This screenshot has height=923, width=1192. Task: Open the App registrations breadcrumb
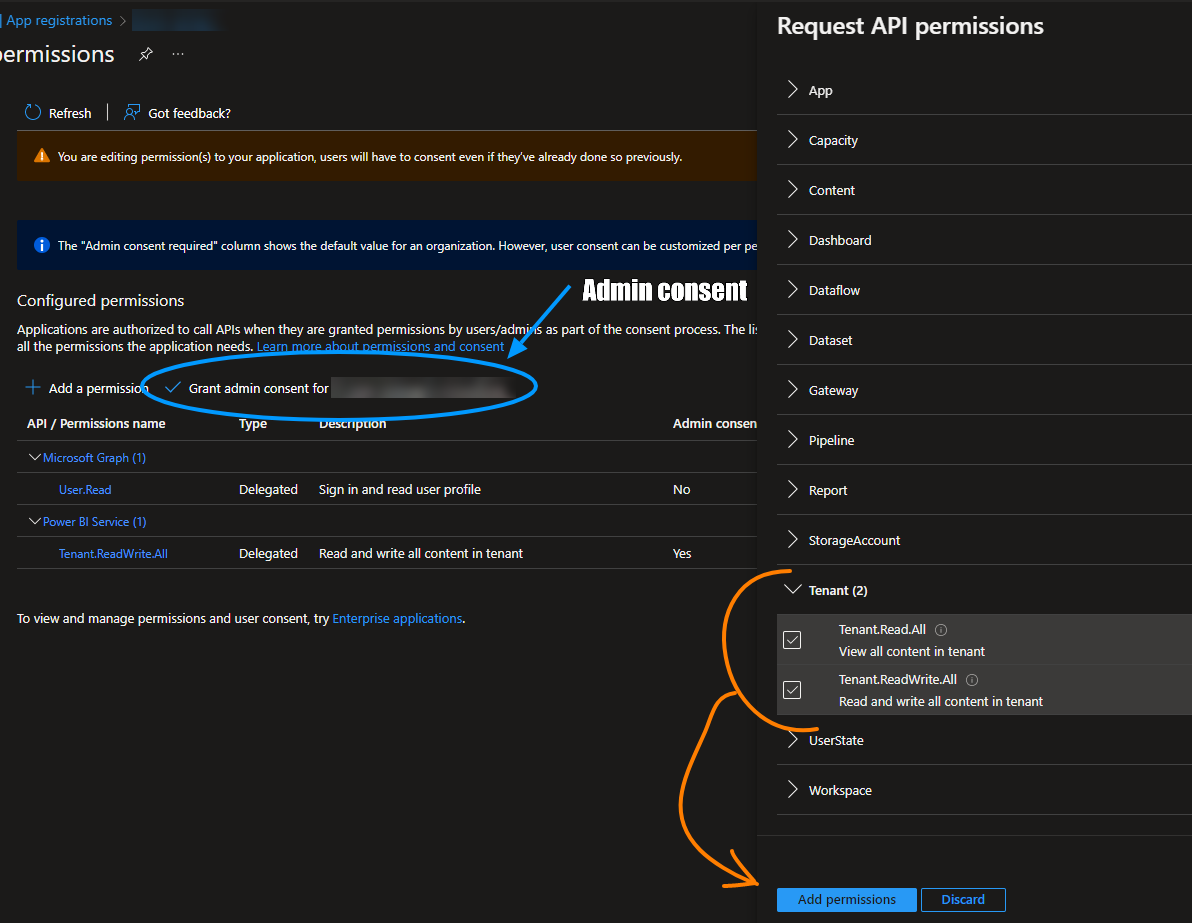58,20
